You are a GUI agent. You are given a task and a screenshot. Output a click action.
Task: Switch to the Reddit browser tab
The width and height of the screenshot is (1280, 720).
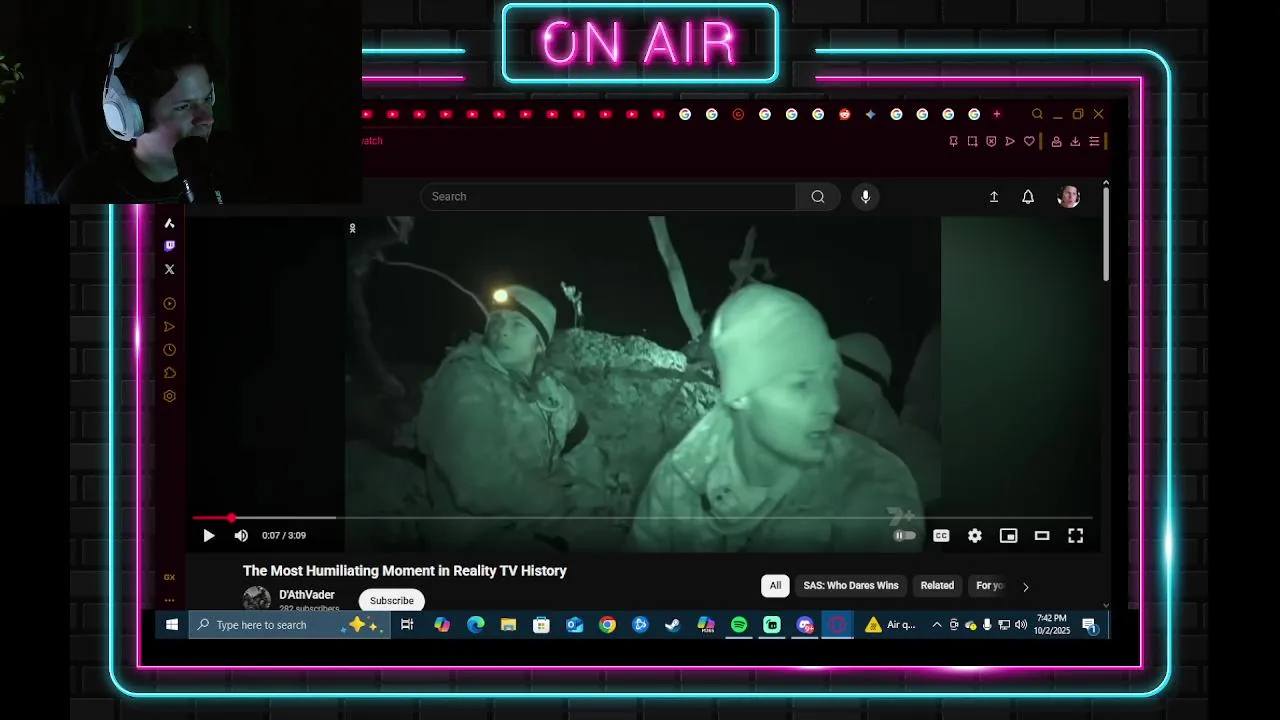click(844, 114)
